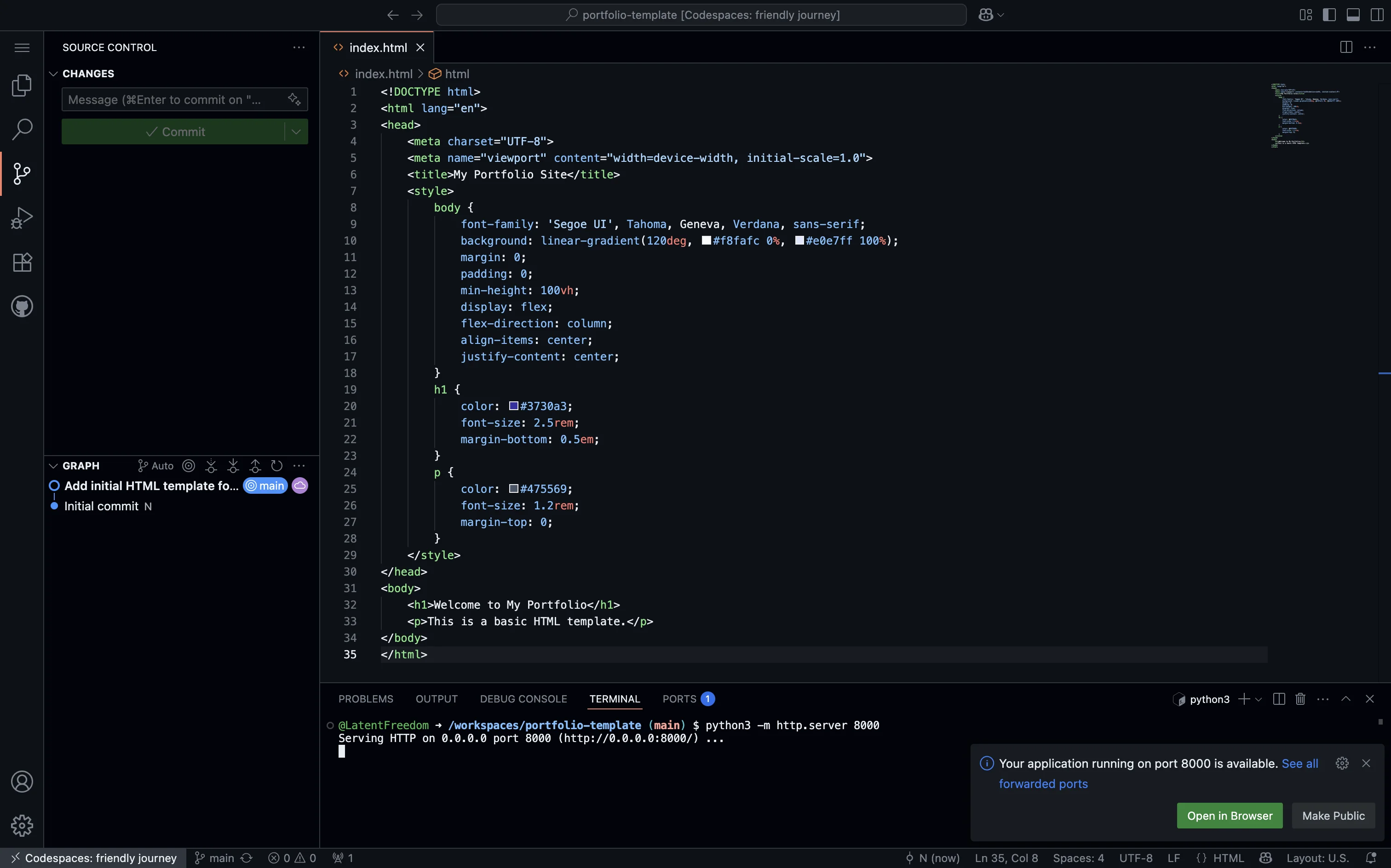This screenshot has height=868, width=1391.
Task: Click the Open in Browser button
Action: (1229, 815)
